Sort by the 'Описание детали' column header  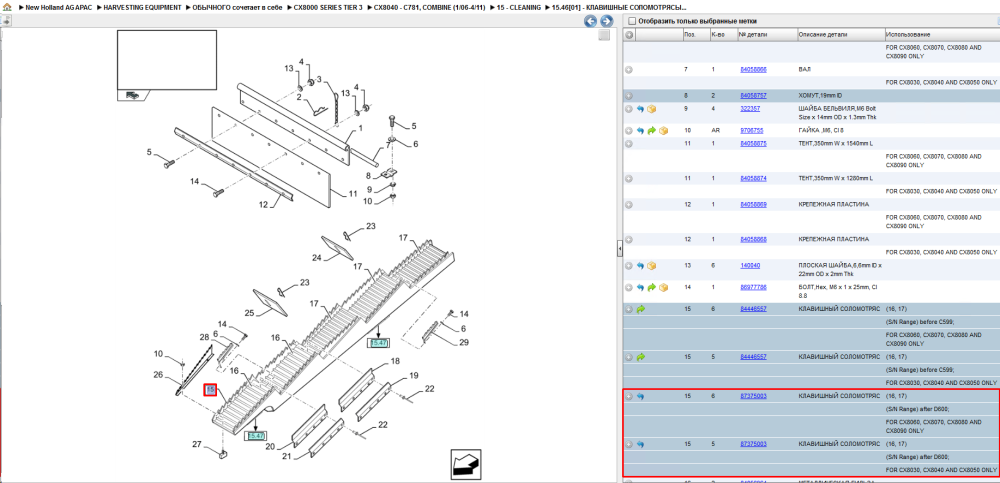[840, 34]
